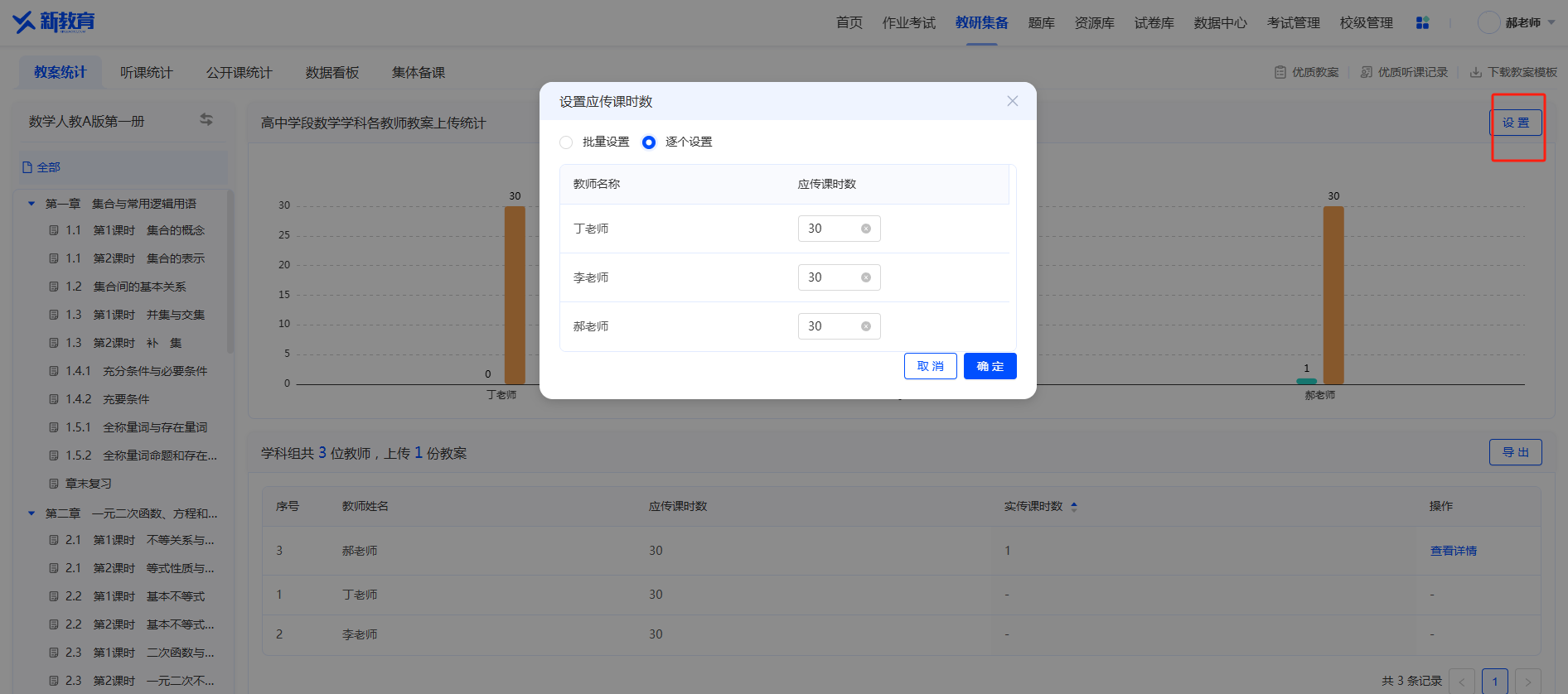The height and width of the screenshot is (694, 1568).
Task: Go to next page arrow
Action: click(x=1528, y=682)
